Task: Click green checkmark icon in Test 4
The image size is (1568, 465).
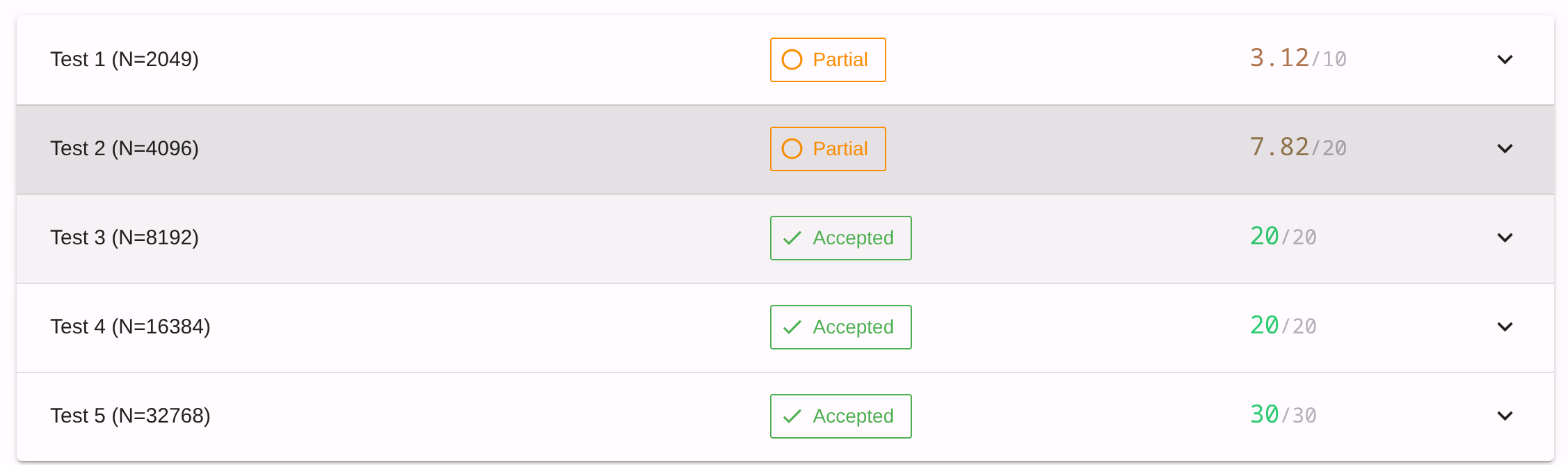Action: (792, 327)
